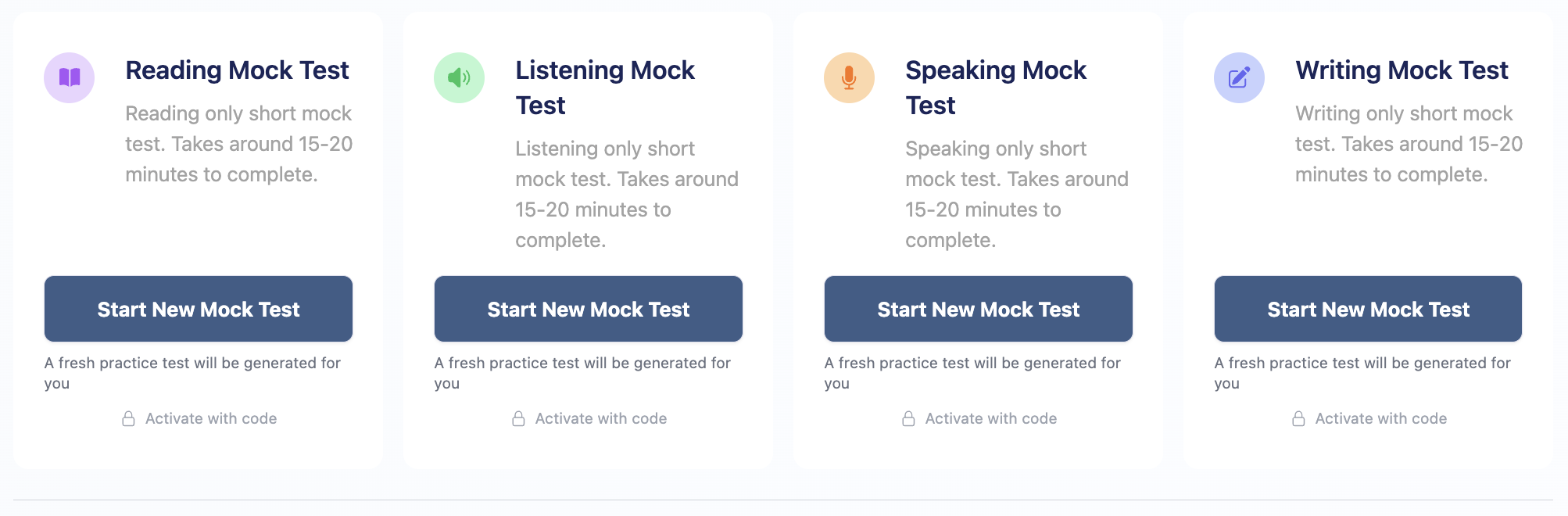
Task: Activate Listening Mock Test with code
Action: click(600, 418)
